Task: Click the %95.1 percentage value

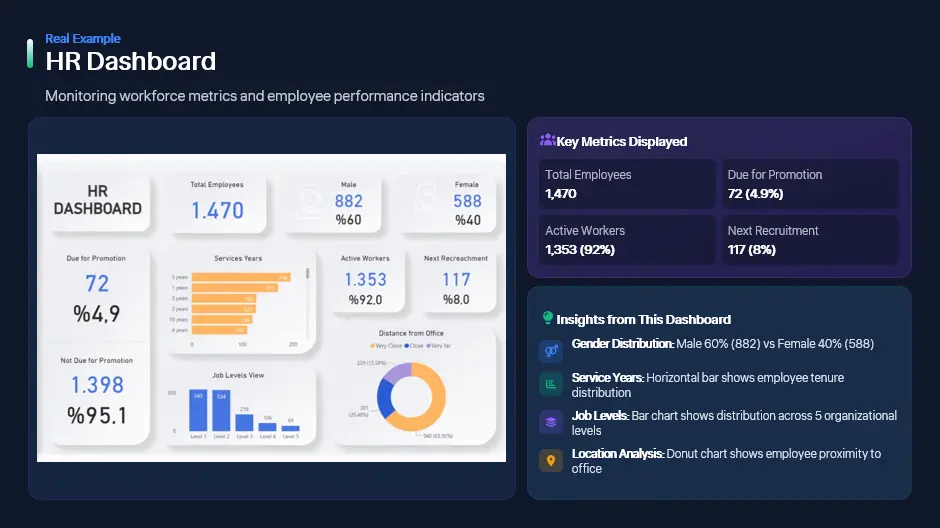Action: pyautogui.click(x=97, y=415)
